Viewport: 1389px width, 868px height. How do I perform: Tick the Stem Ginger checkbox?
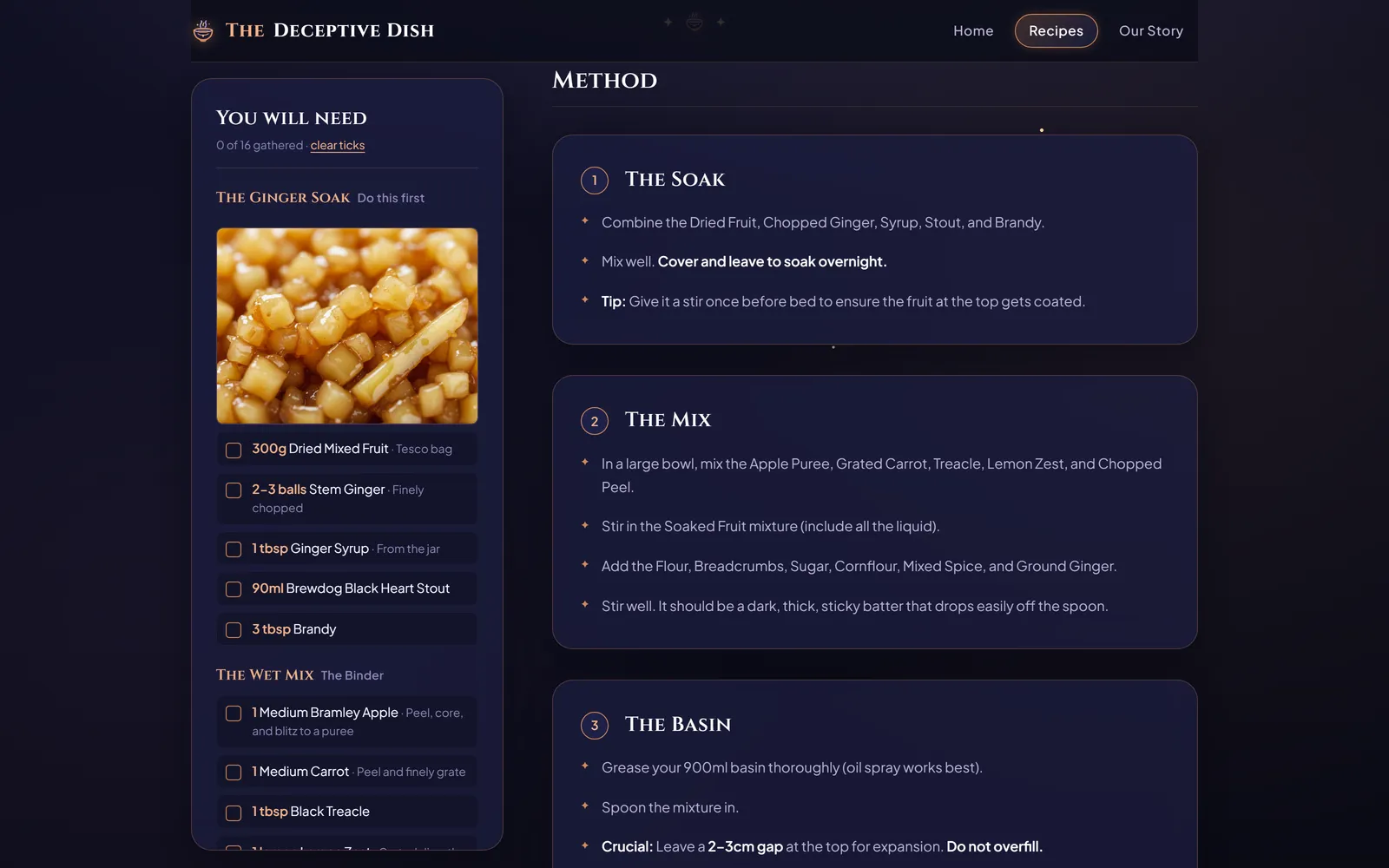234,490
